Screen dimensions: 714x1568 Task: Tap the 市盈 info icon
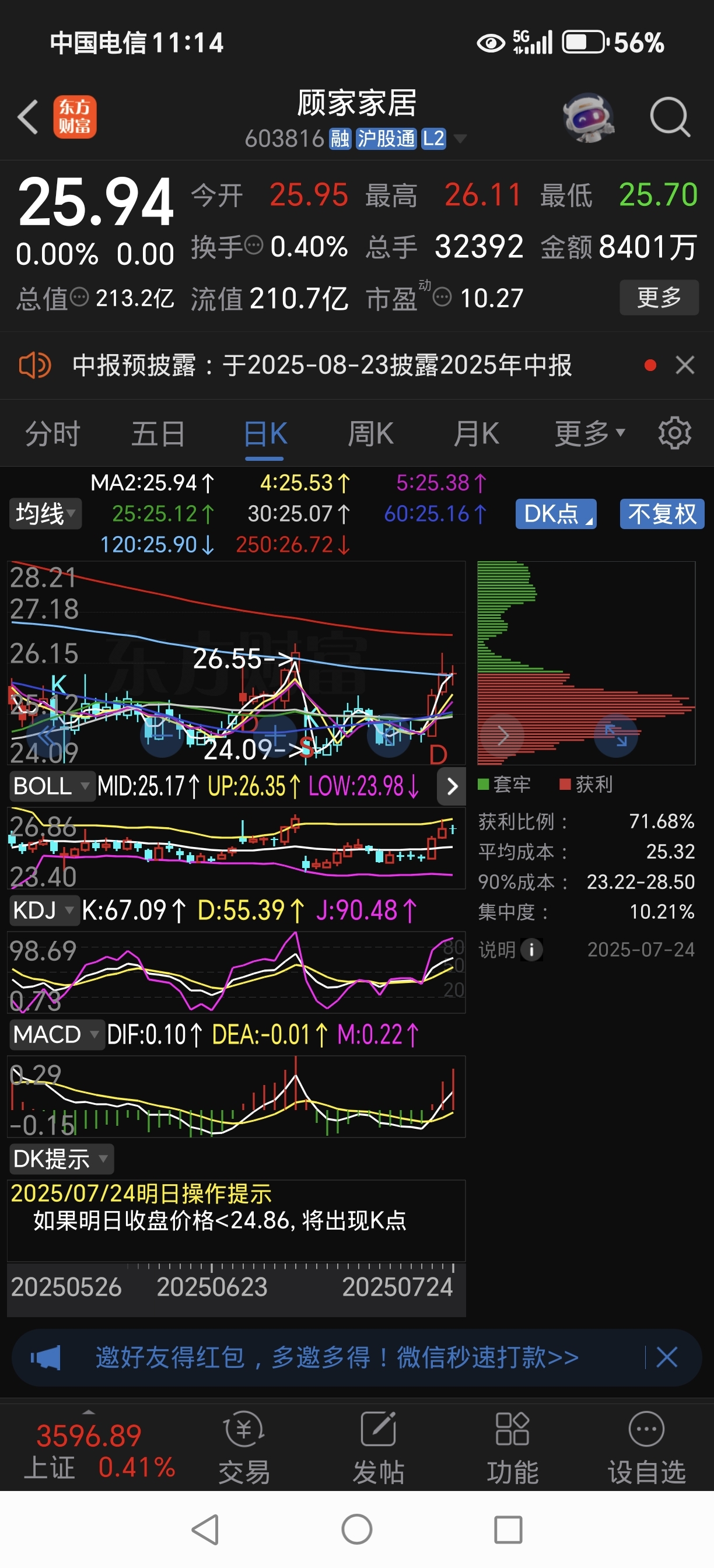[442, 297]
